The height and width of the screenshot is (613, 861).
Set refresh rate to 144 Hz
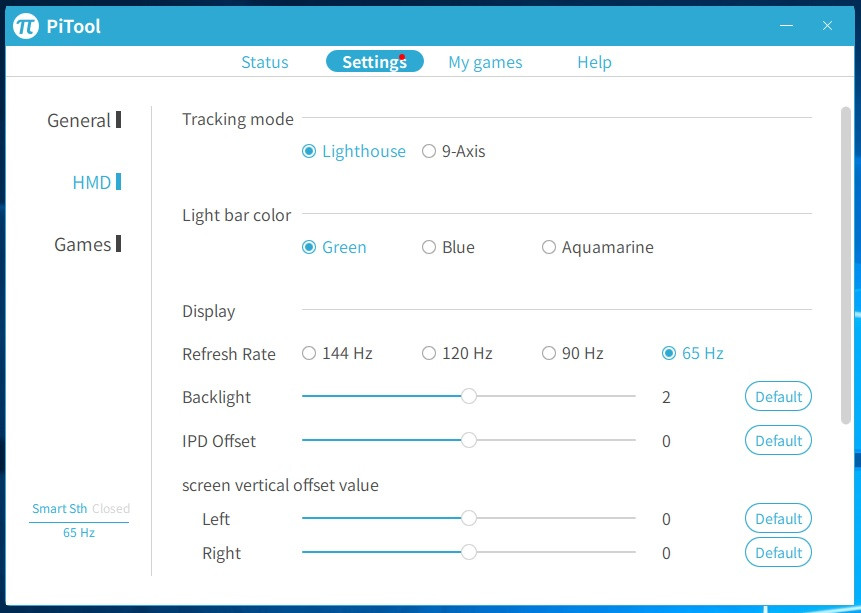tap(309, 354)
